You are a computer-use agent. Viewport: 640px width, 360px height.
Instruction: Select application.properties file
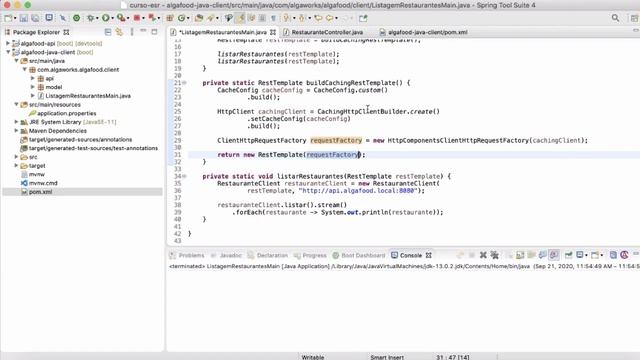[x=67, y=113]
